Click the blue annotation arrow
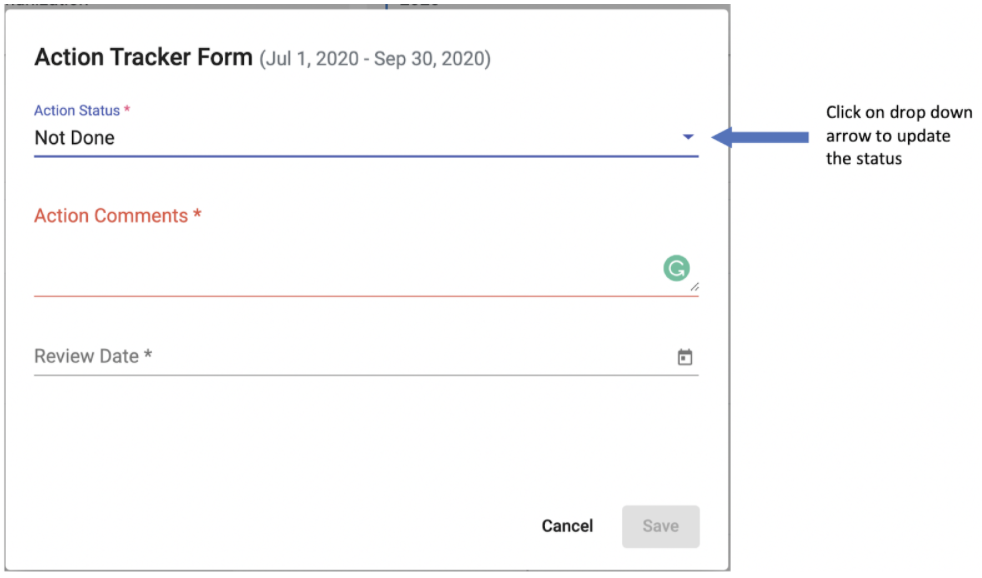Viewport: 982px width, 578px height. coord(760,137)
